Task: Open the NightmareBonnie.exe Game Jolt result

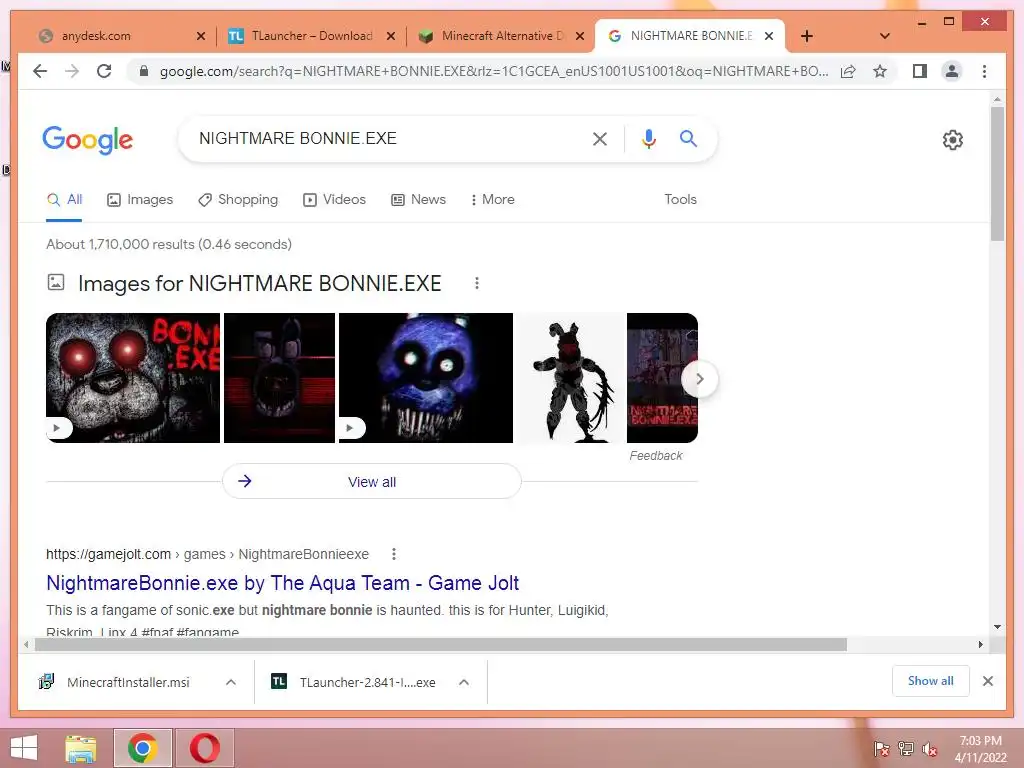Action: 282,583
